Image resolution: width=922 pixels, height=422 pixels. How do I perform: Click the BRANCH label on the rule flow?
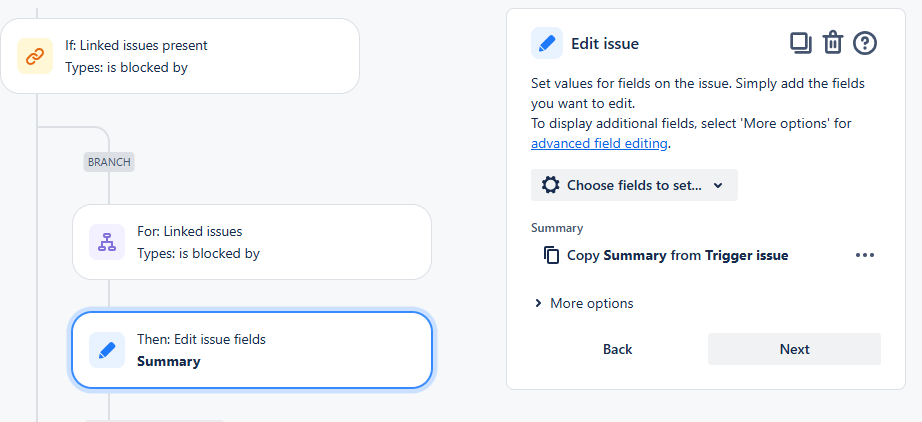pyautogui.click(x=109, y=161)
